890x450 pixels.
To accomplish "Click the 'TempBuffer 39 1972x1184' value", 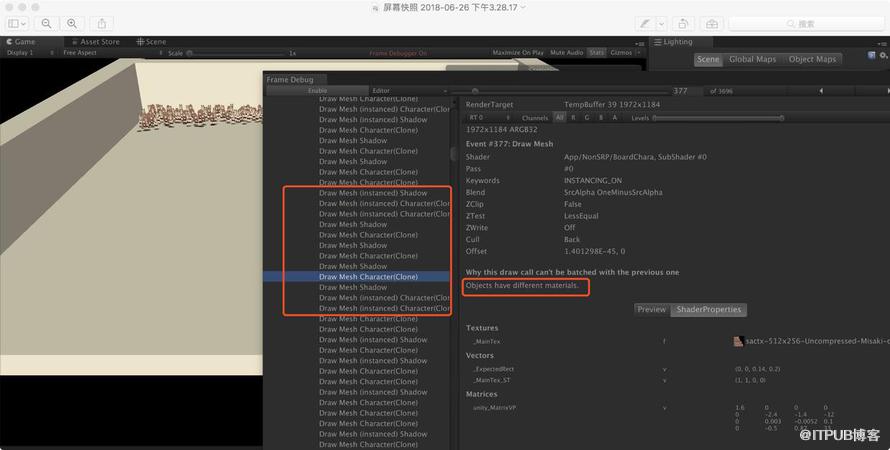I will pos(612,105).
